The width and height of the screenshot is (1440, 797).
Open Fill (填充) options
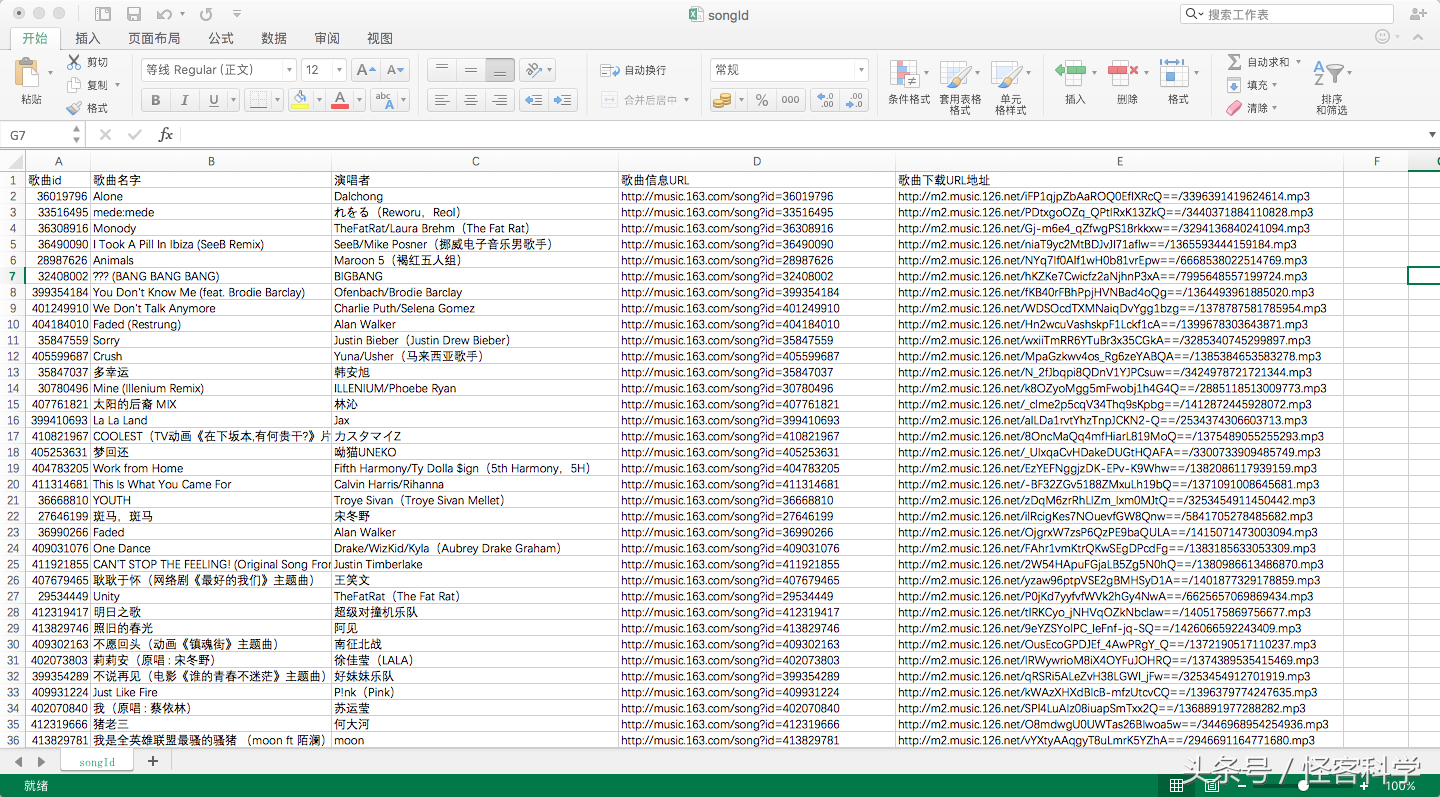pos(1251,85)
